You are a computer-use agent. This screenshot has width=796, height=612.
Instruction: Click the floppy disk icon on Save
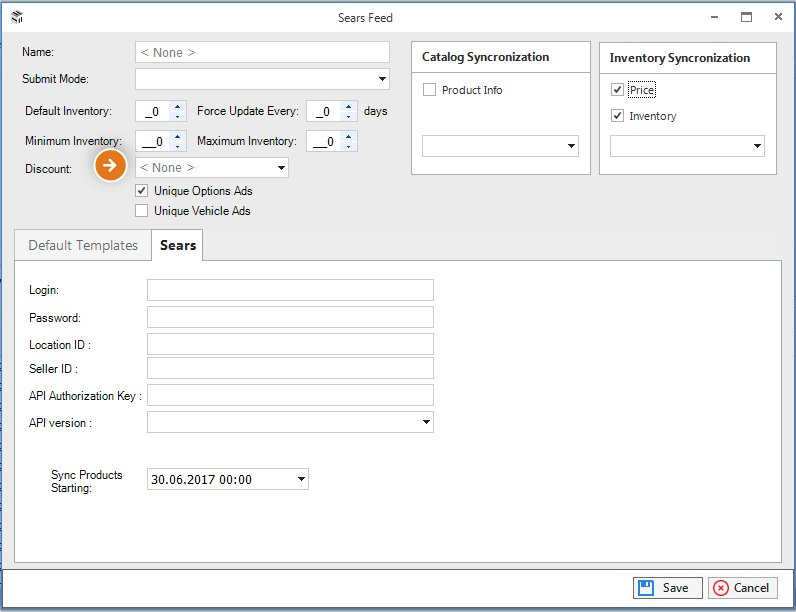point(646,588)
